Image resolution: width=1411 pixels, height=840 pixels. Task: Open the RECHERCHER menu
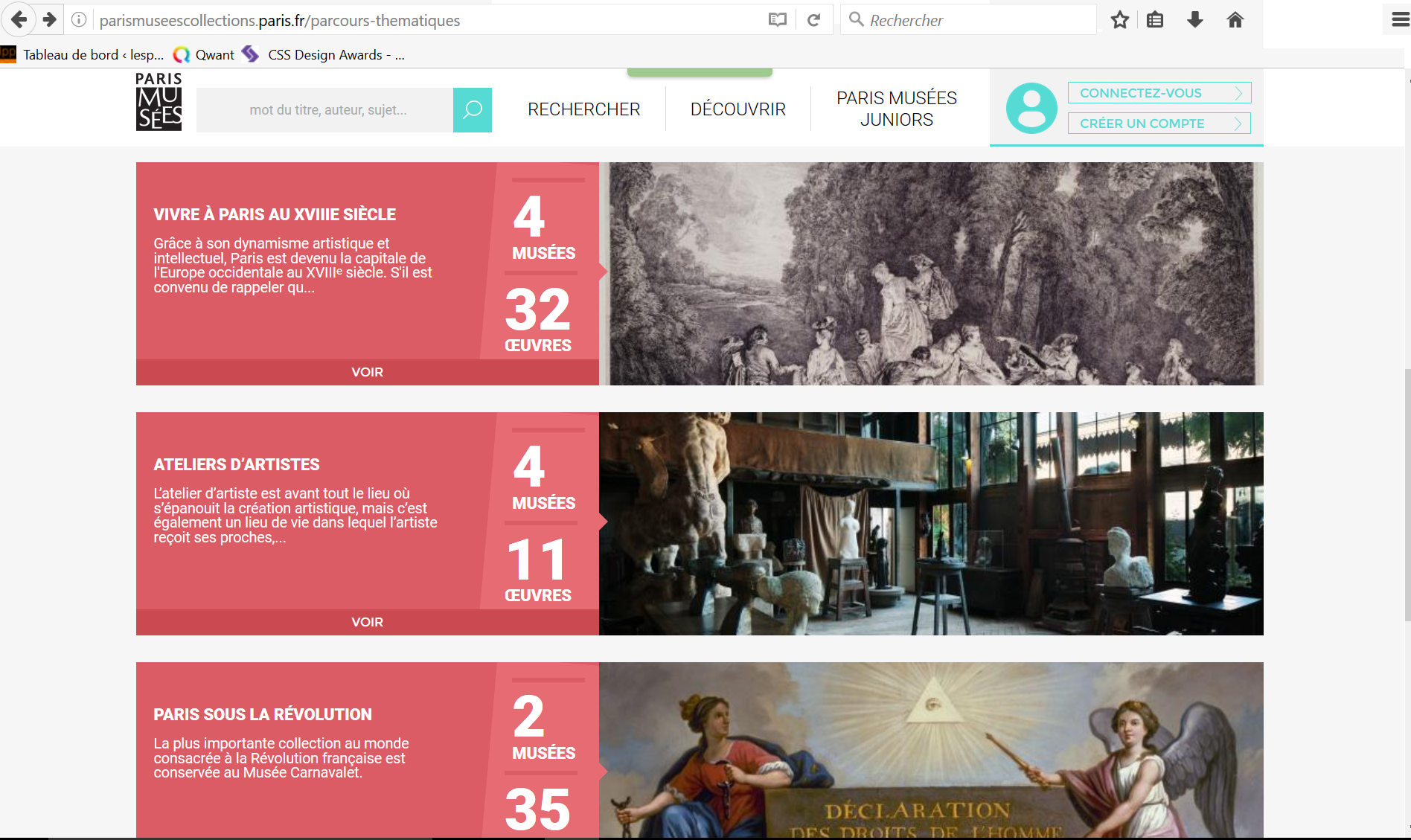(584, 109)
